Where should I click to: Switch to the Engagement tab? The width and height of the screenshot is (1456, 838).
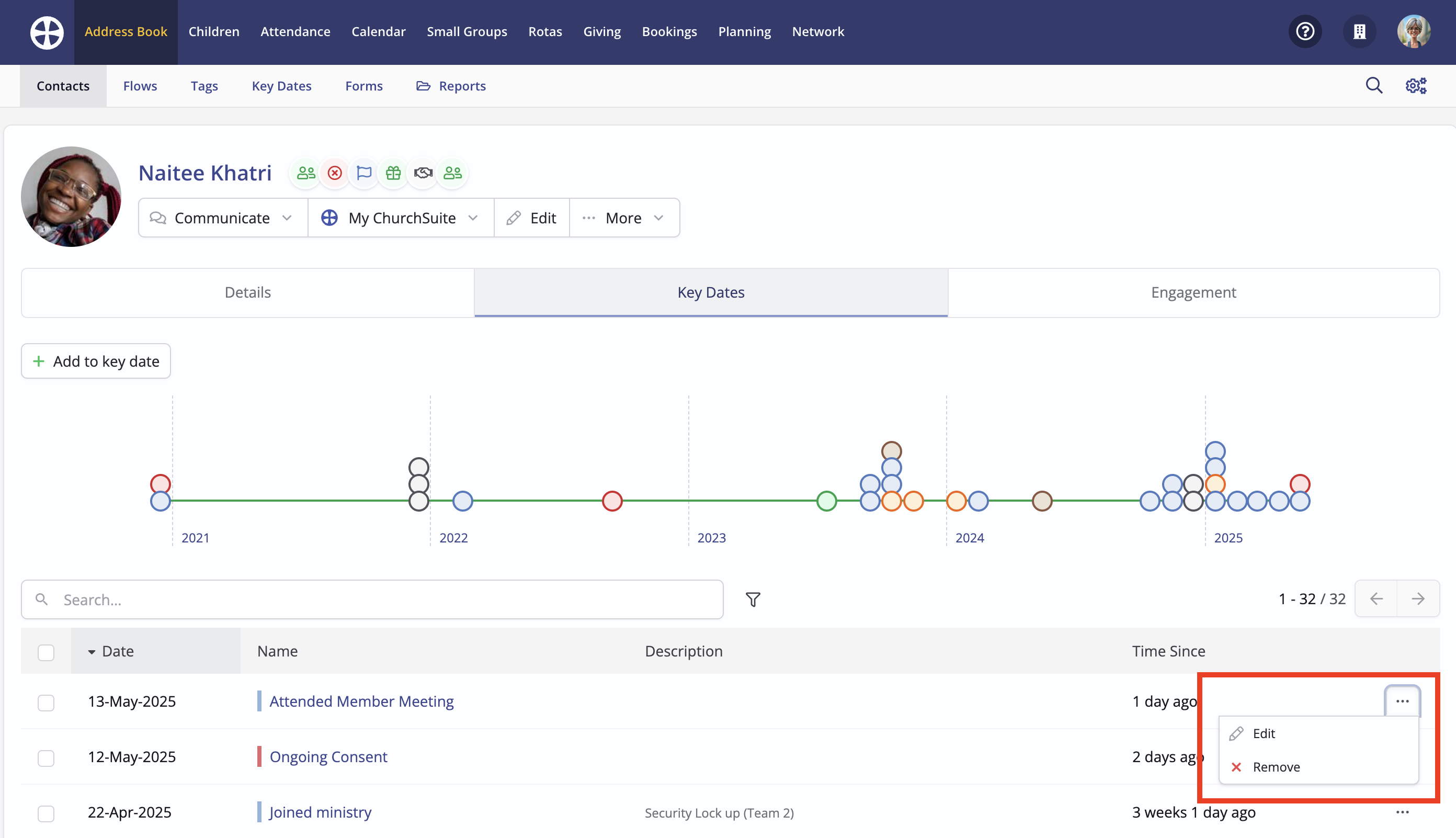(x=1193, y=292)
